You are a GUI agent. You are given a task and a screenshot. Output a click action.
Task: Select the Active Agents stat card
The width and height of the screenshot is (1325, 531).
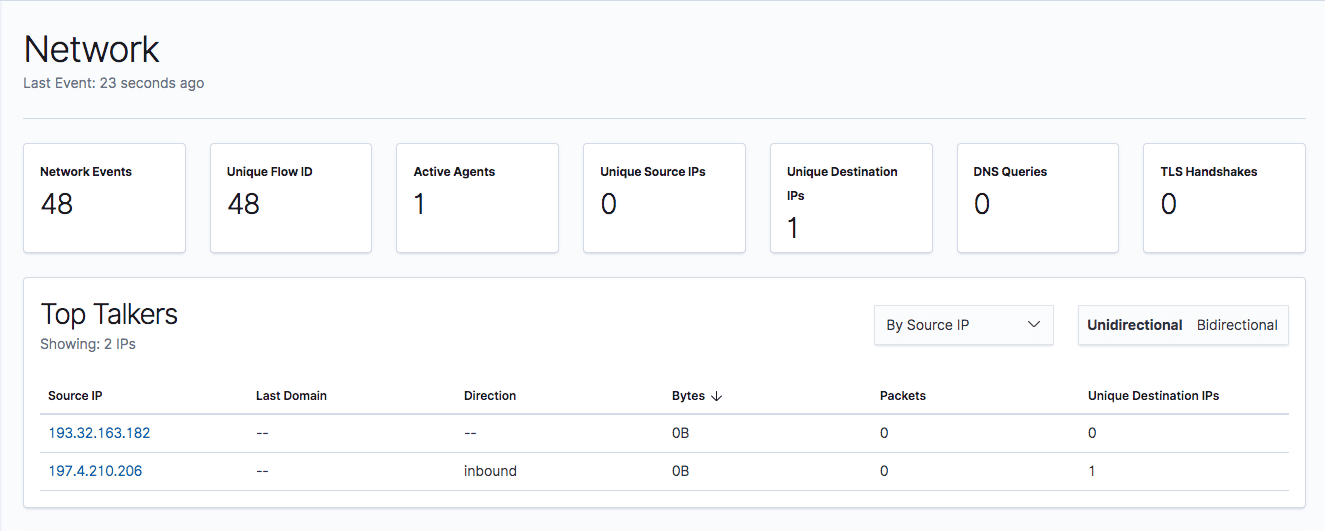point(478,198)
